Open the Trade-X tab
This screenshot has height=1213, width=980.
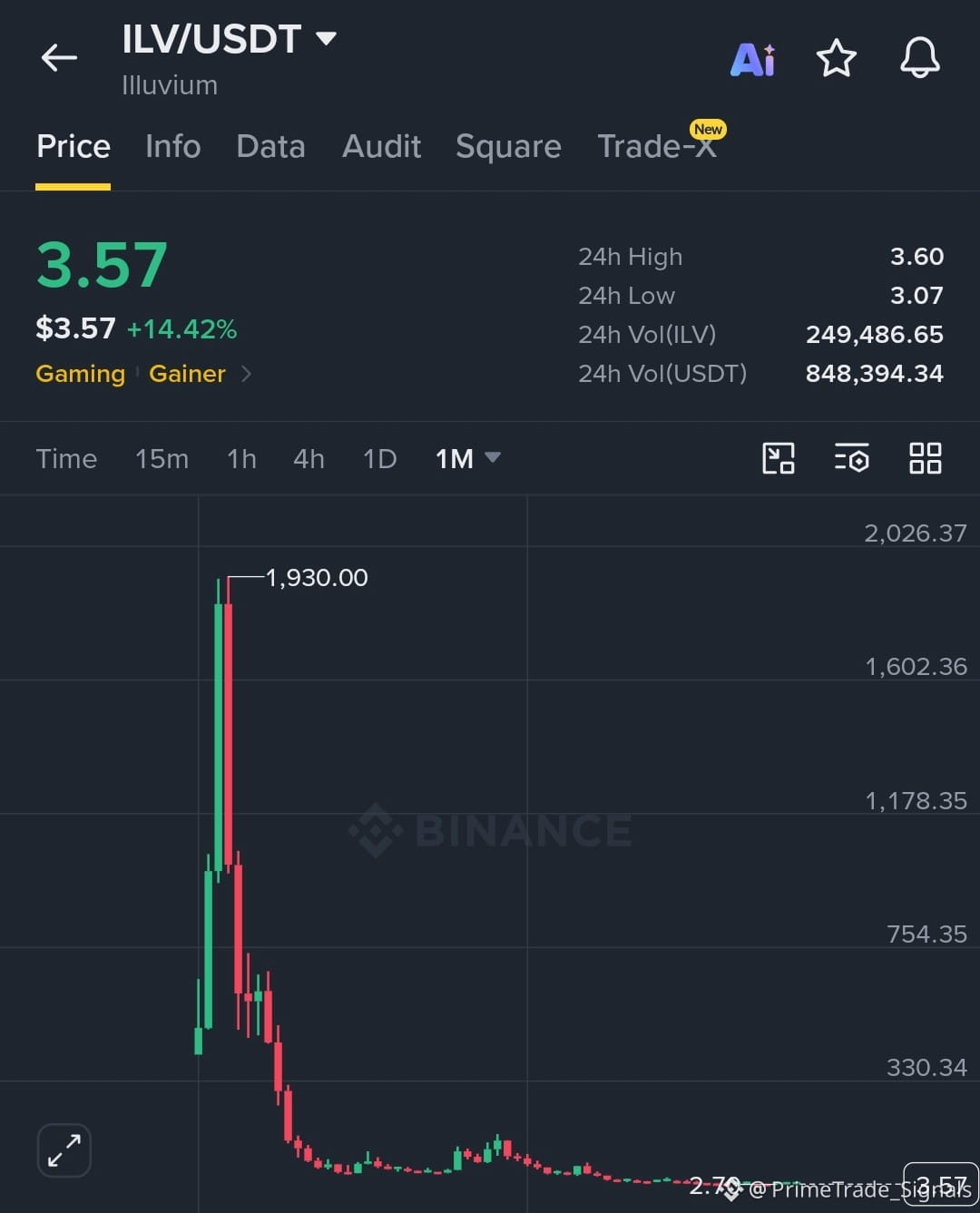657,146
